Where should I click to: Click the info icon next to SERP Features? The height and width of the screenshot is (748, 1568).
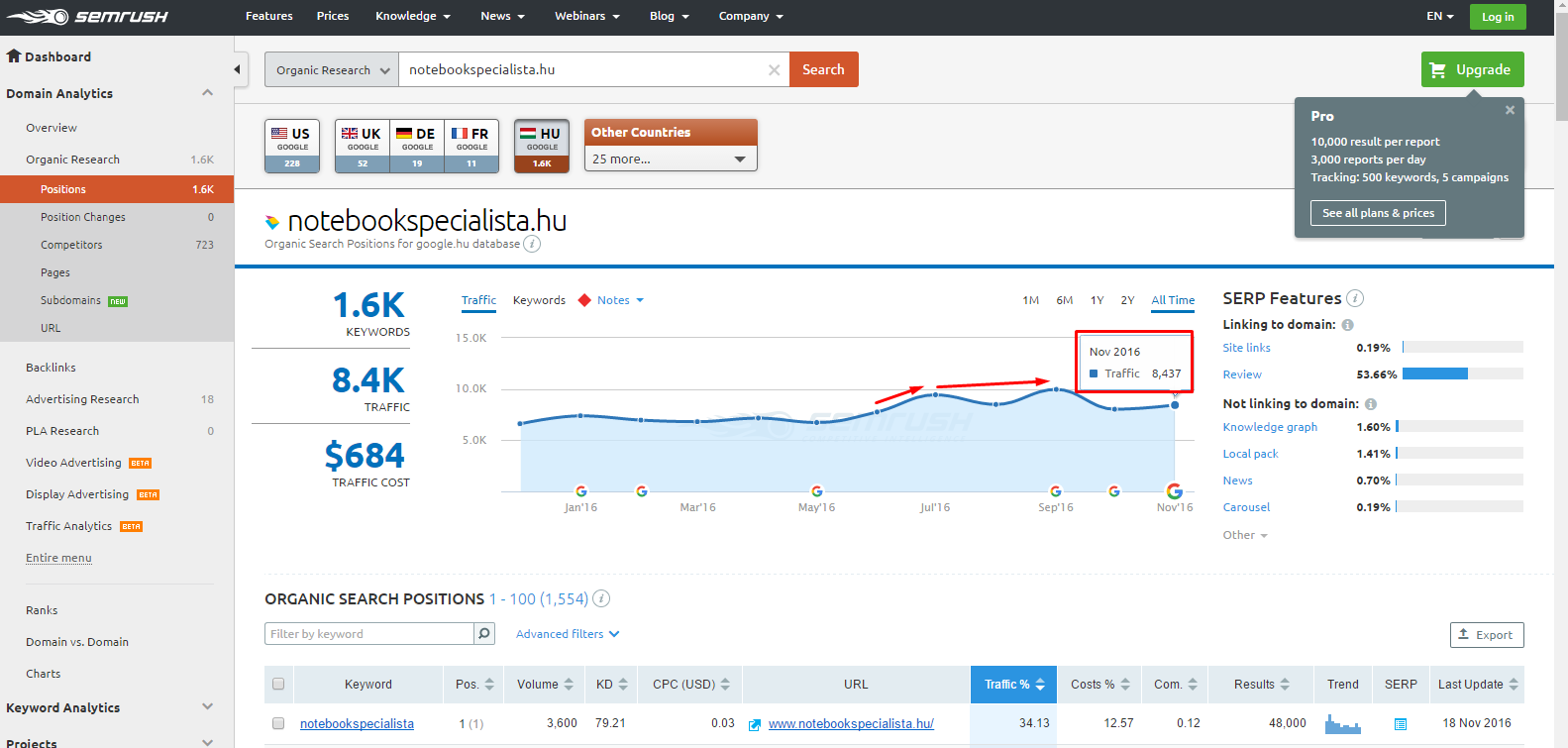pos(1355,298)
